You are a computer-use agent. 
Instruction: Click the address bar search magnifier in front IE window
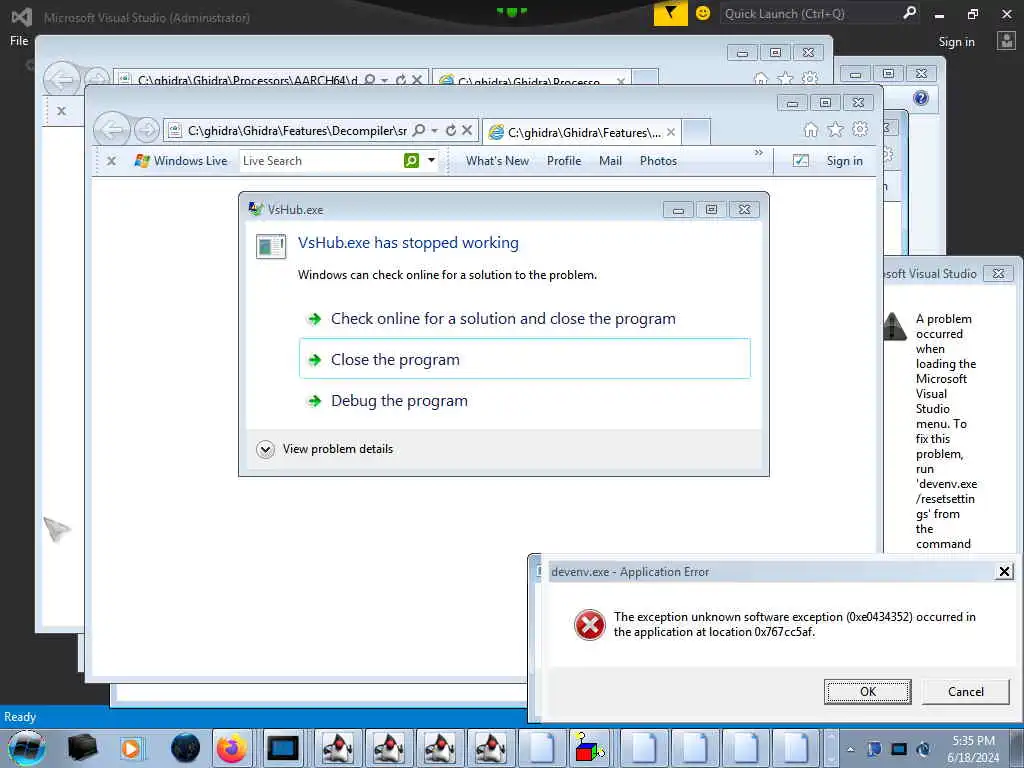419,131
